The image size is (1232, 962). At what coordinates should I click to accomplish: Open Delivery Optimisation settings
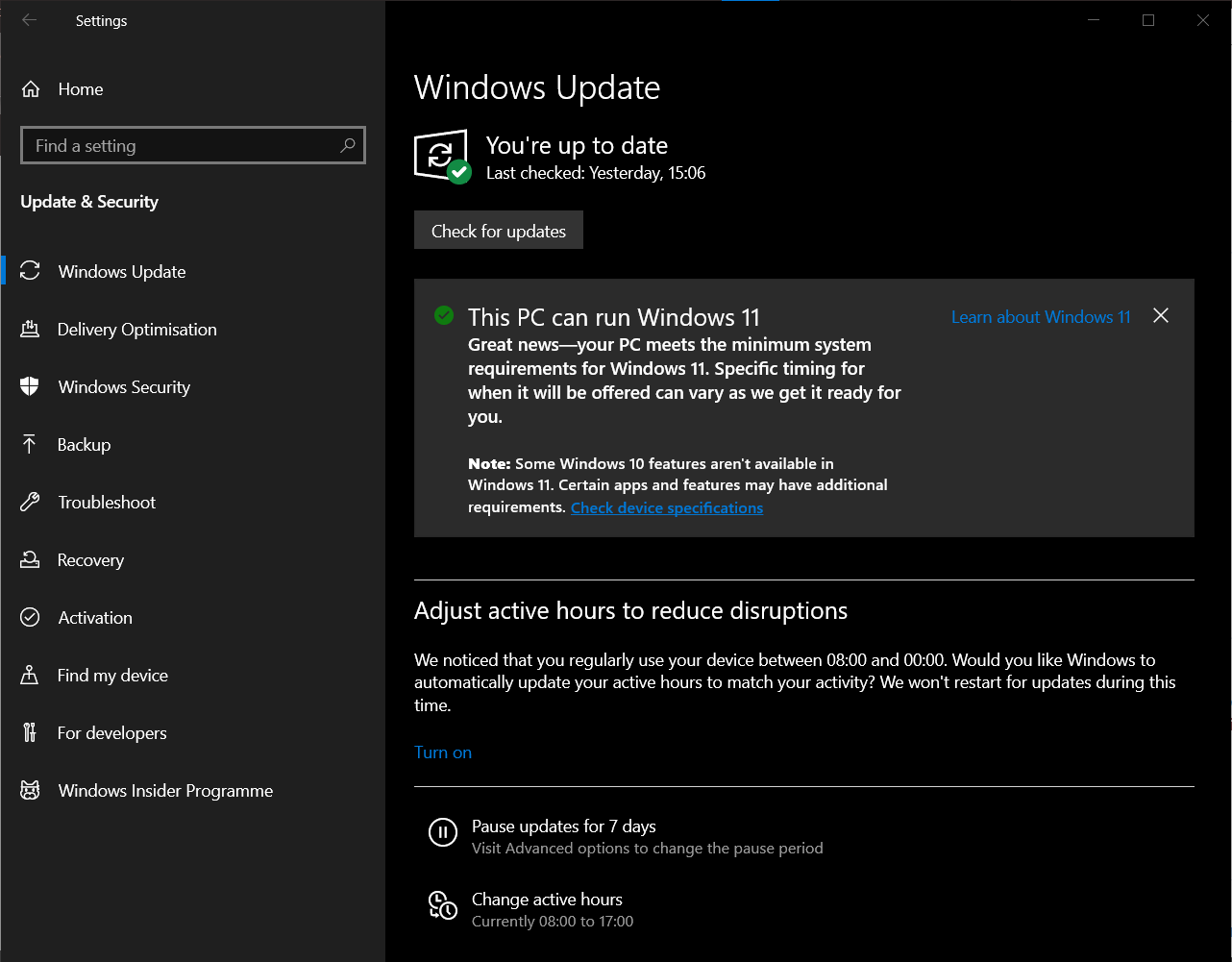193,329
